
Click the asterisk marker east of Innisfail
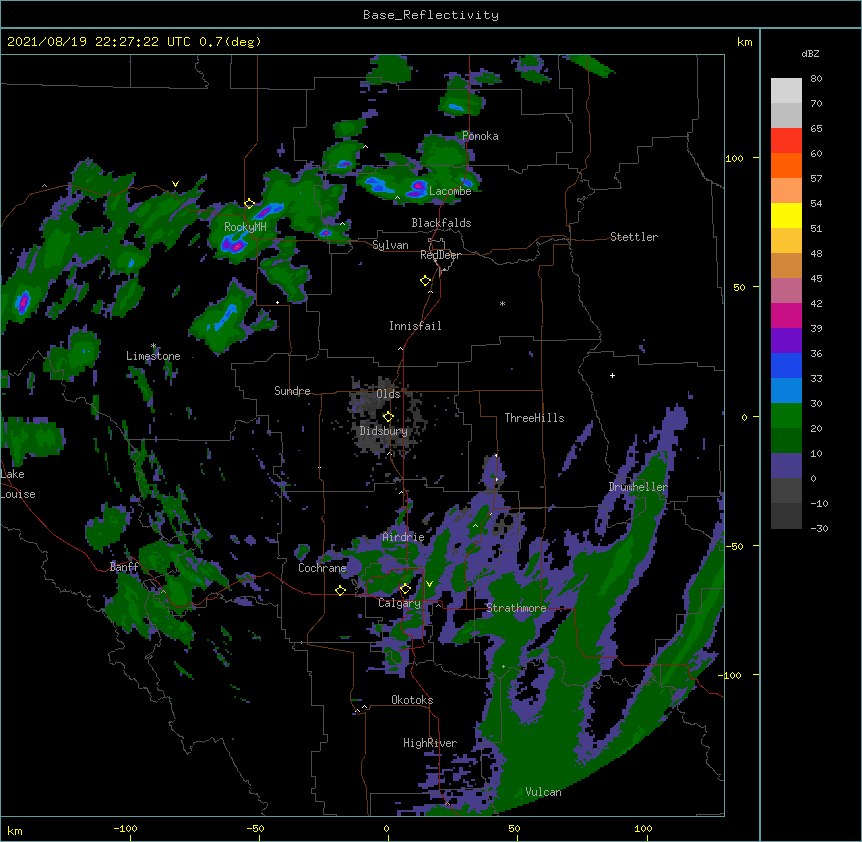[x=502, y=304]
